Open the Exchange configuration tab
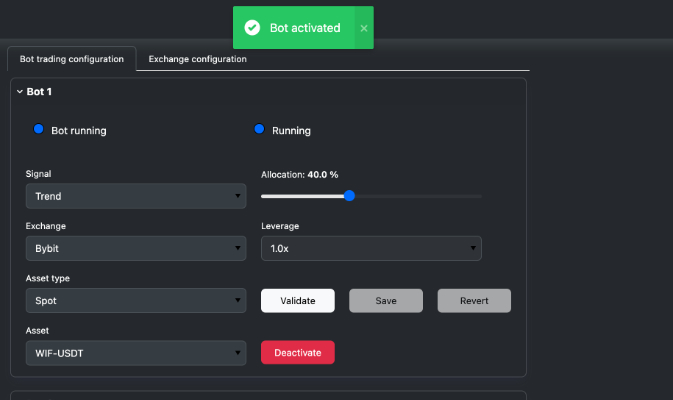The height and width of the screenshot is (400, 673). click(x=197, y=59)
